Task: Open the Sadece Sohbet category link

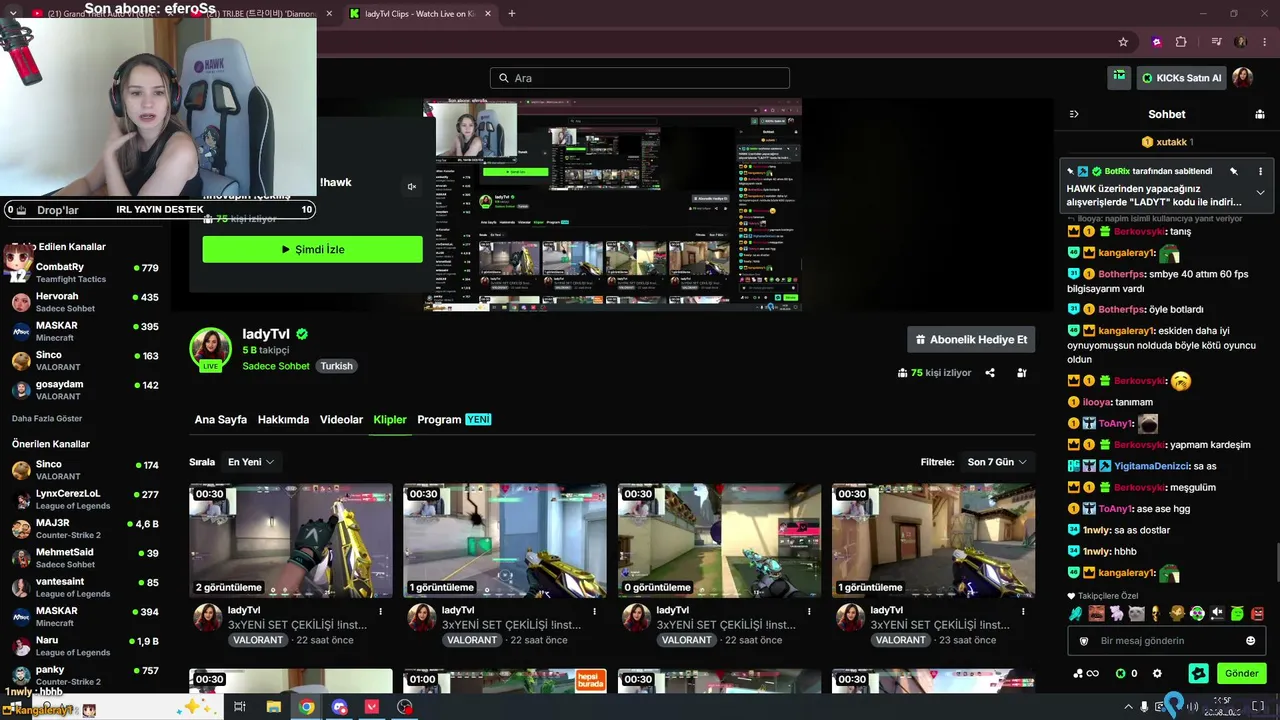Action: [x=276, y=366]
